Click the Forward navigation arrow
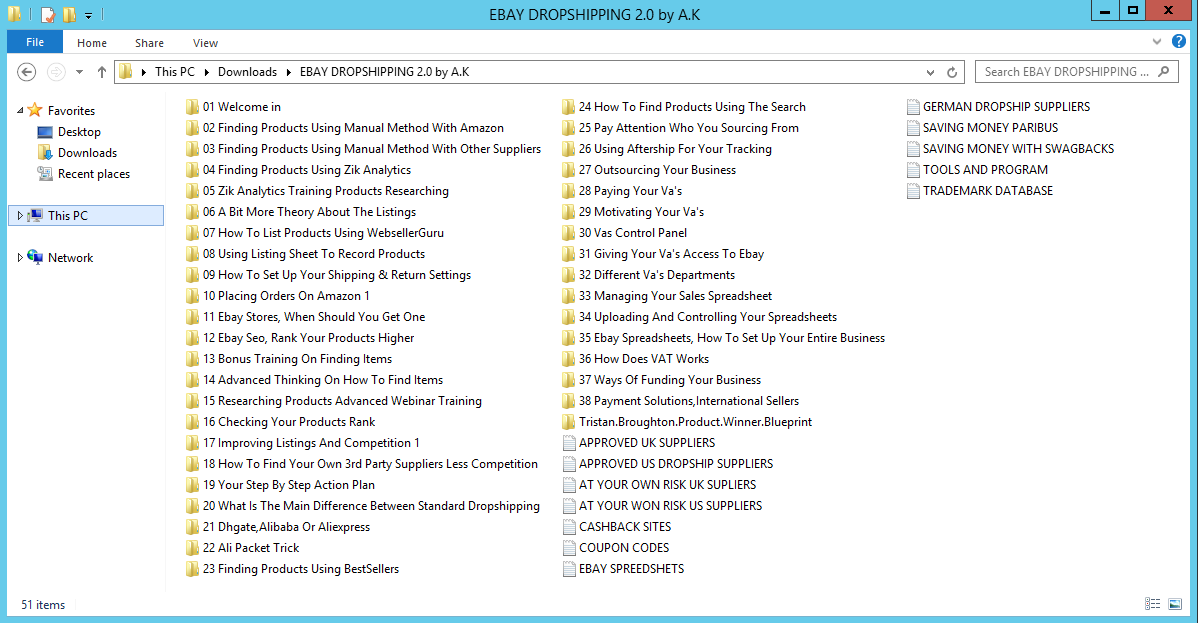Viewport: 1198px width, 623px height. tap(56, 72)
